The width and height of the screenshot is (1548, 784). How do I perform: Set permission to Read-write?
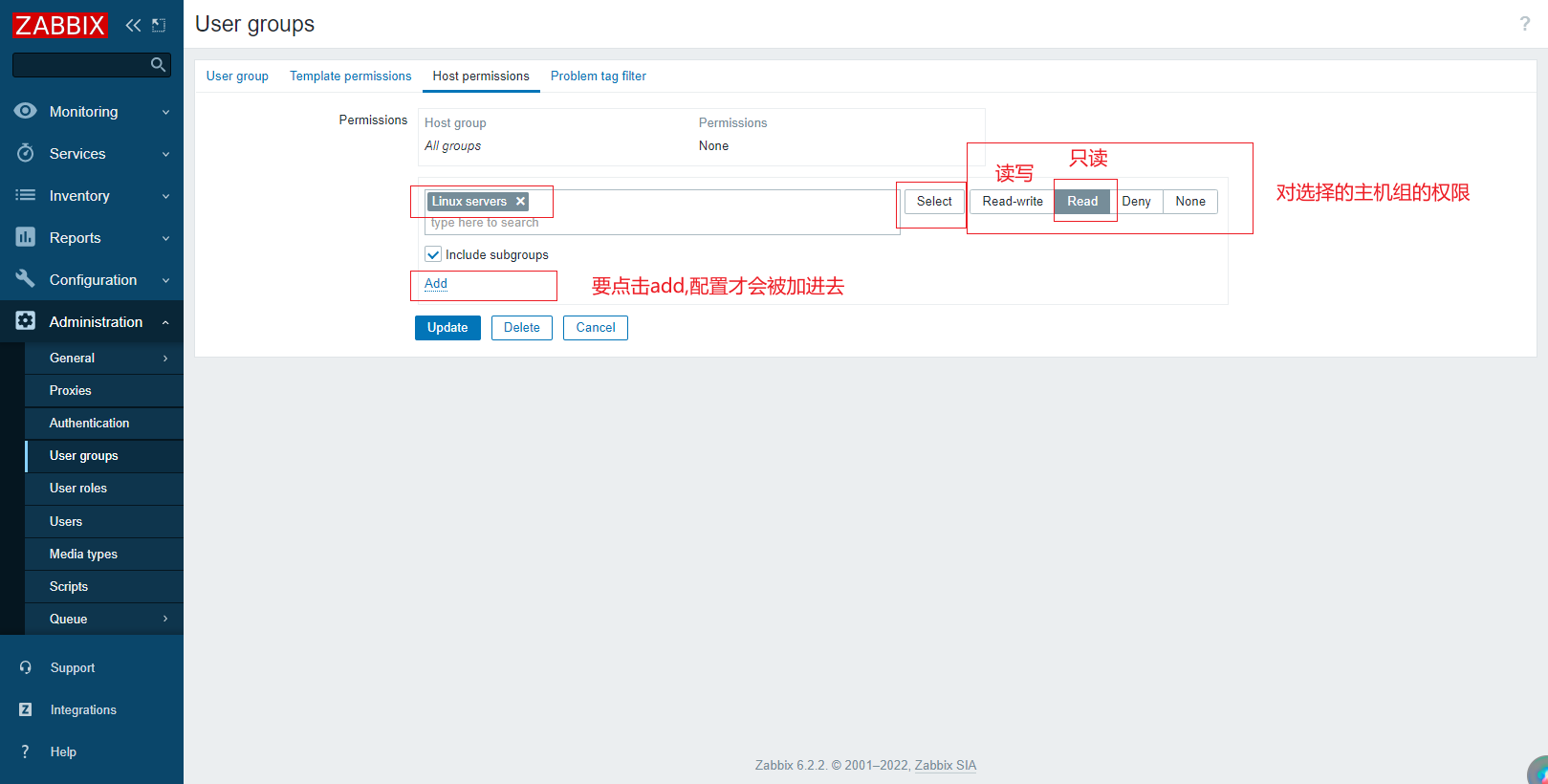[x=1013, y=201]
